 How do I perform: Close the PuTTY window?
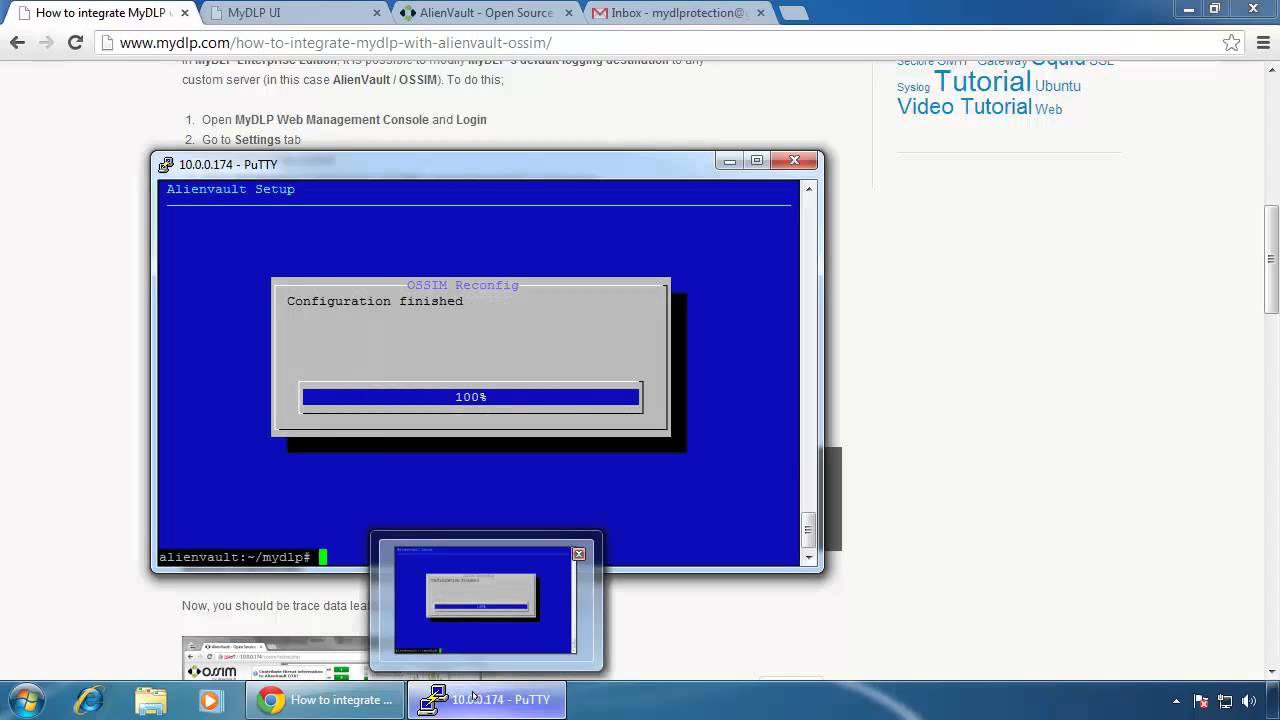[x=795, y=161]
